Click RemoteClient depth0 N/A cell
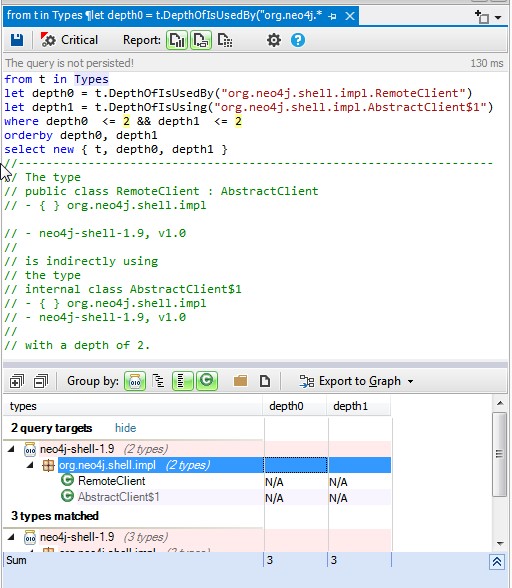512x588 pixels. tap(296, 482)
